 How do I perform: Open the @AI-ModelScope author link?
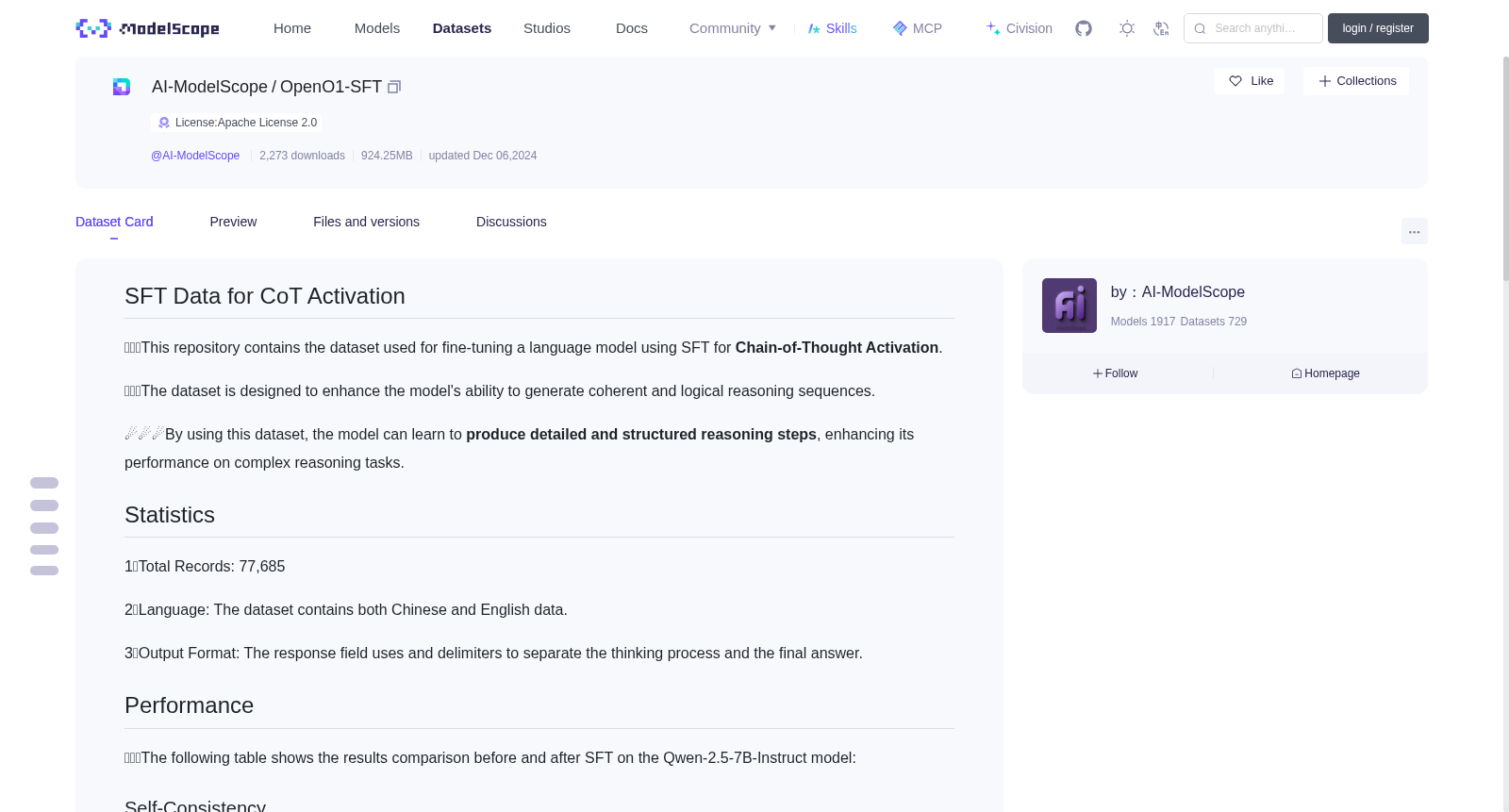click(x=195, y=156)
